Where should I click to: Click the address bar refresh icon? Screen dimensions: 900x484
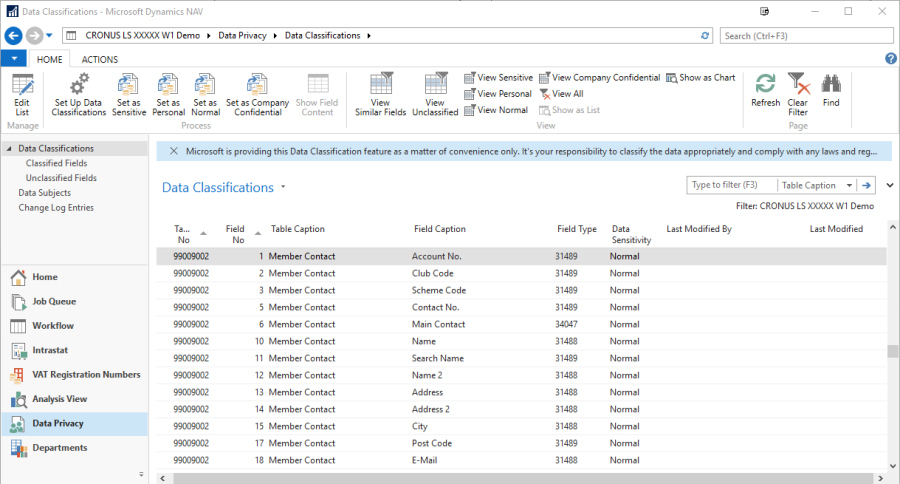[705, 36]
